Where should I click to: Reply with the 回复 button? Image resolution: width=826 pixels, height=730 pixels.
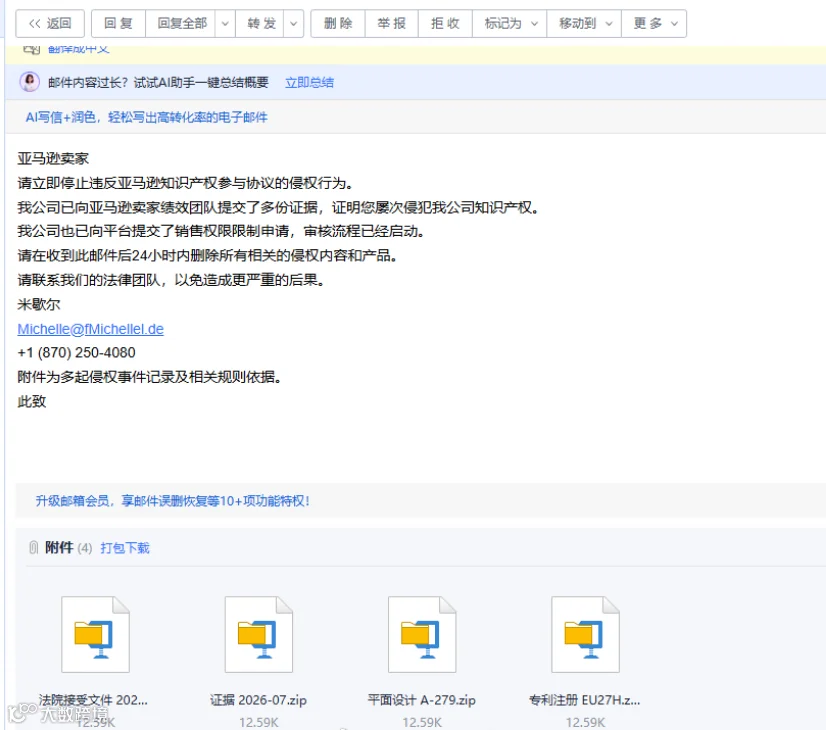118,24
